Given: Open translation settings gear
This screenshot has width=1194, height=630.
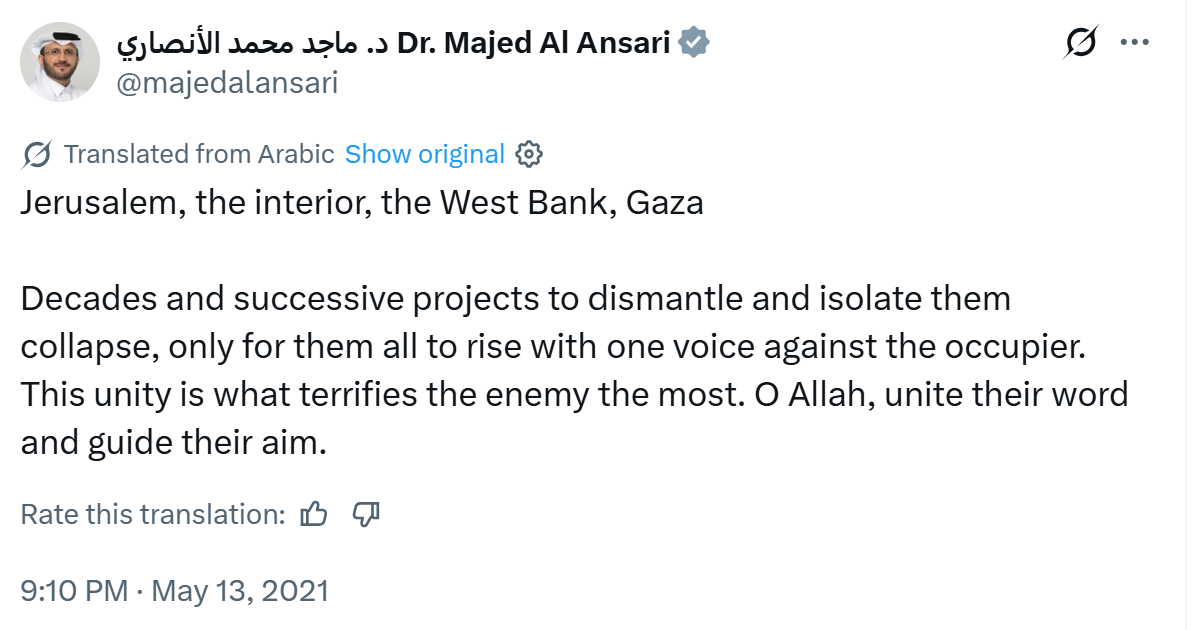Looking at the screenshot, I should click(x=529, y=154).
